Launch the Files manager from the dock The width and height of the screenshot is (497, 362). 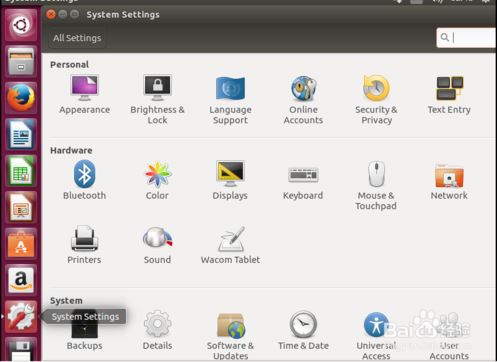[21, 62]
